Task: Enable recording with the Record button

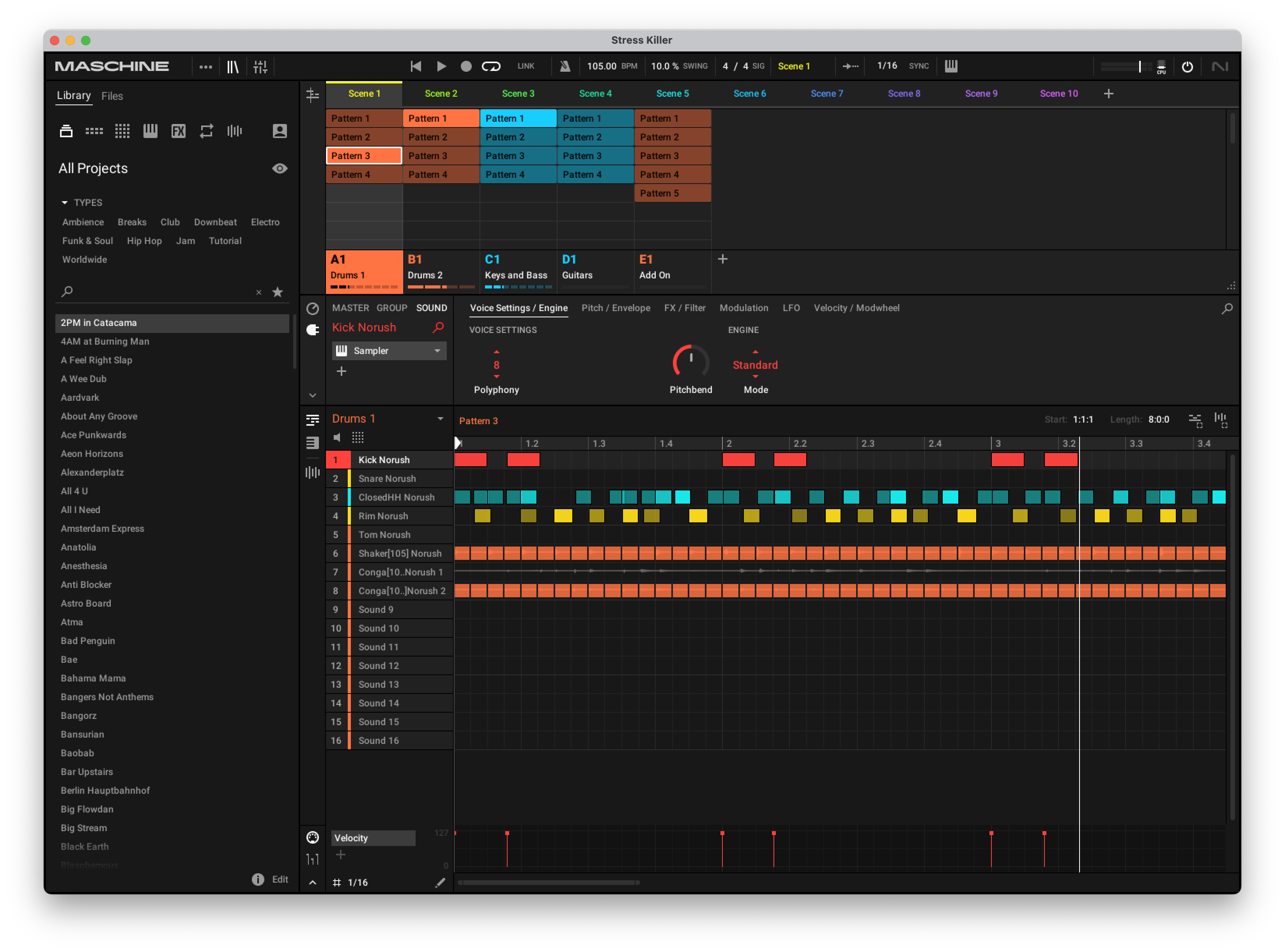Action: pyautogui.click(x=466, y=66)
